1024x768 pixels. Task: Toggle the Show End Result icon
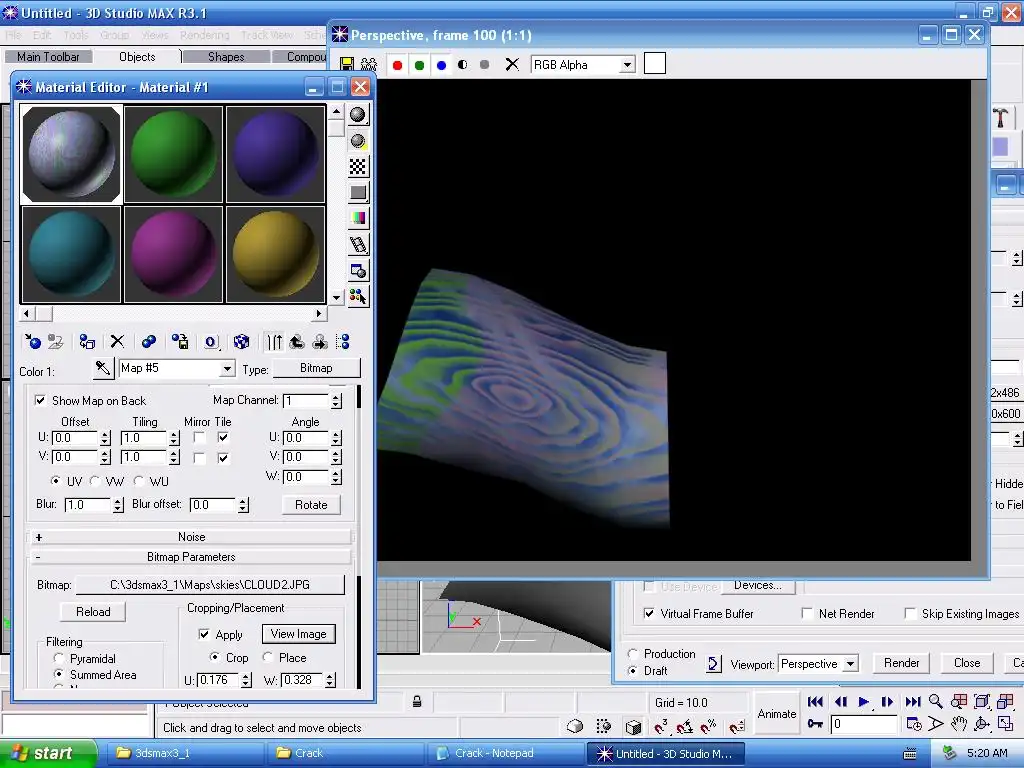coord(275,342)
